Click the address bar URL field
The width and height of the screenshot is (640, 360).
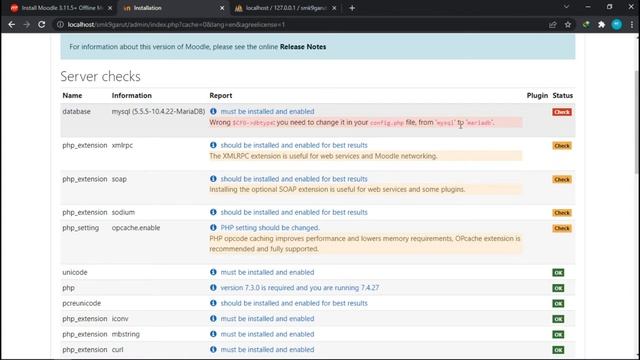pos(302,24)
